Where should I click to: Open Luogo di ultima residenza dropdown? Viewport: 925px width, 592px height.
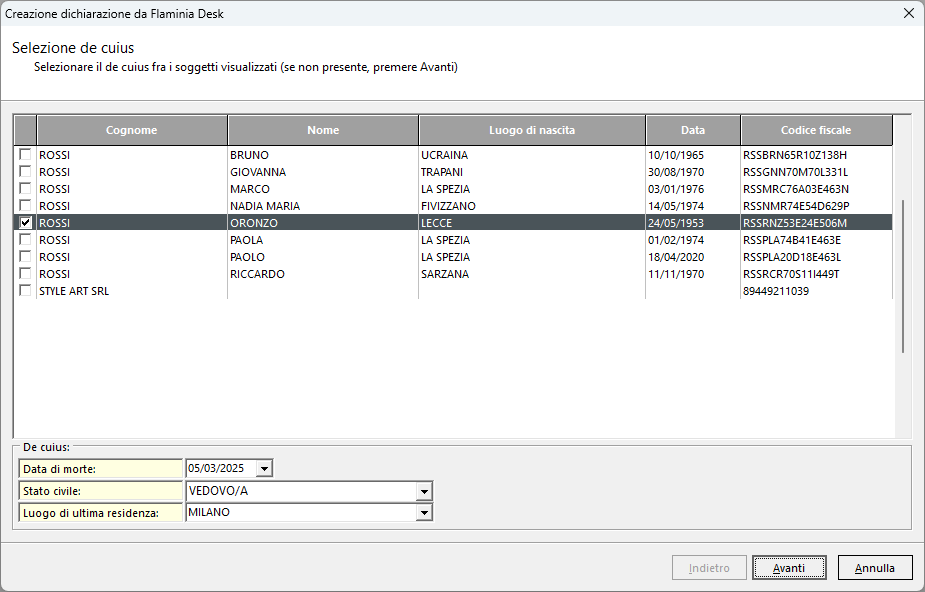tap(425, 513)
